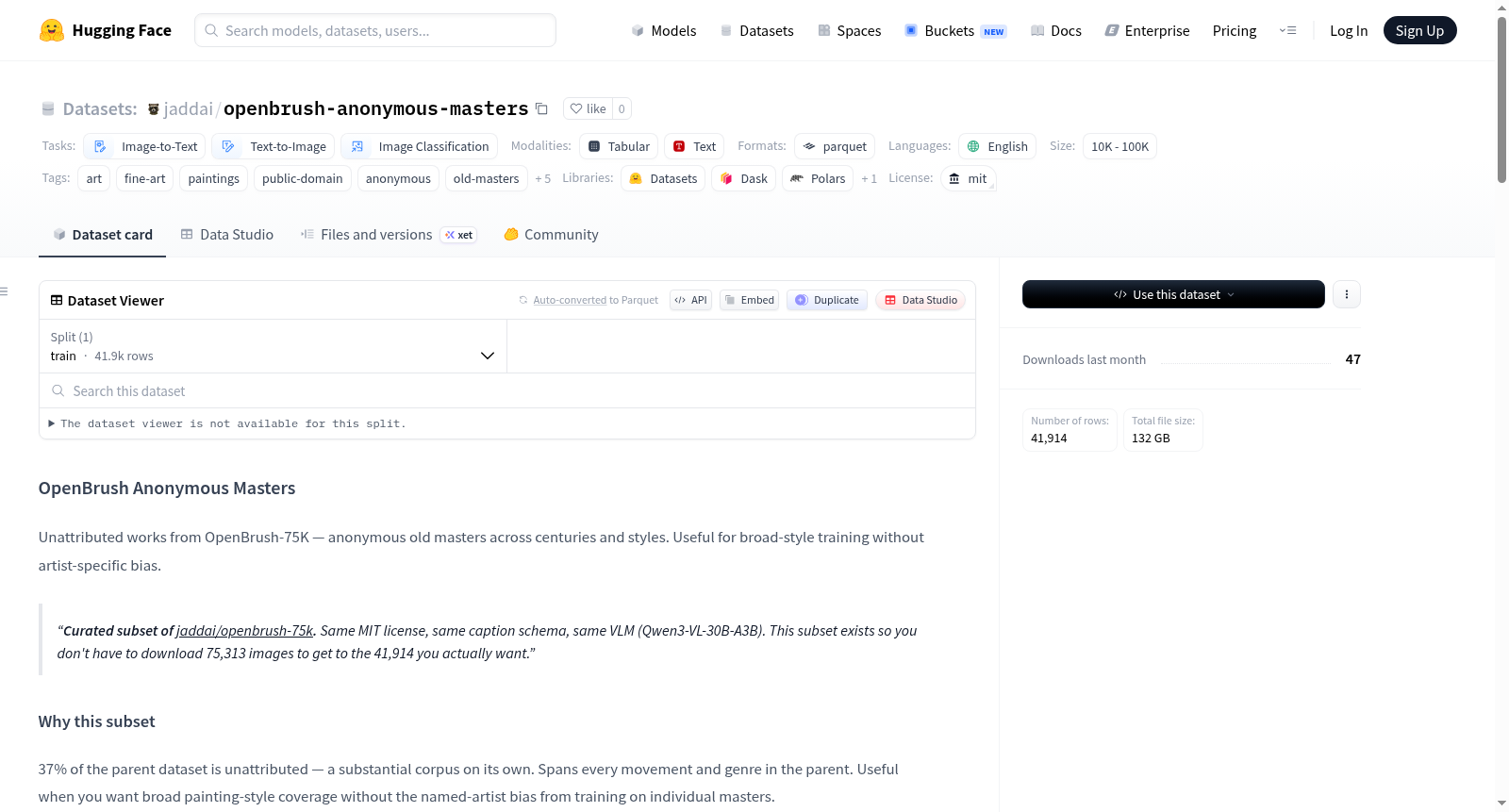Open the left sidebar table of contents icon
The width and height of the screenshot is (1509, 812).
coord(4,291)
